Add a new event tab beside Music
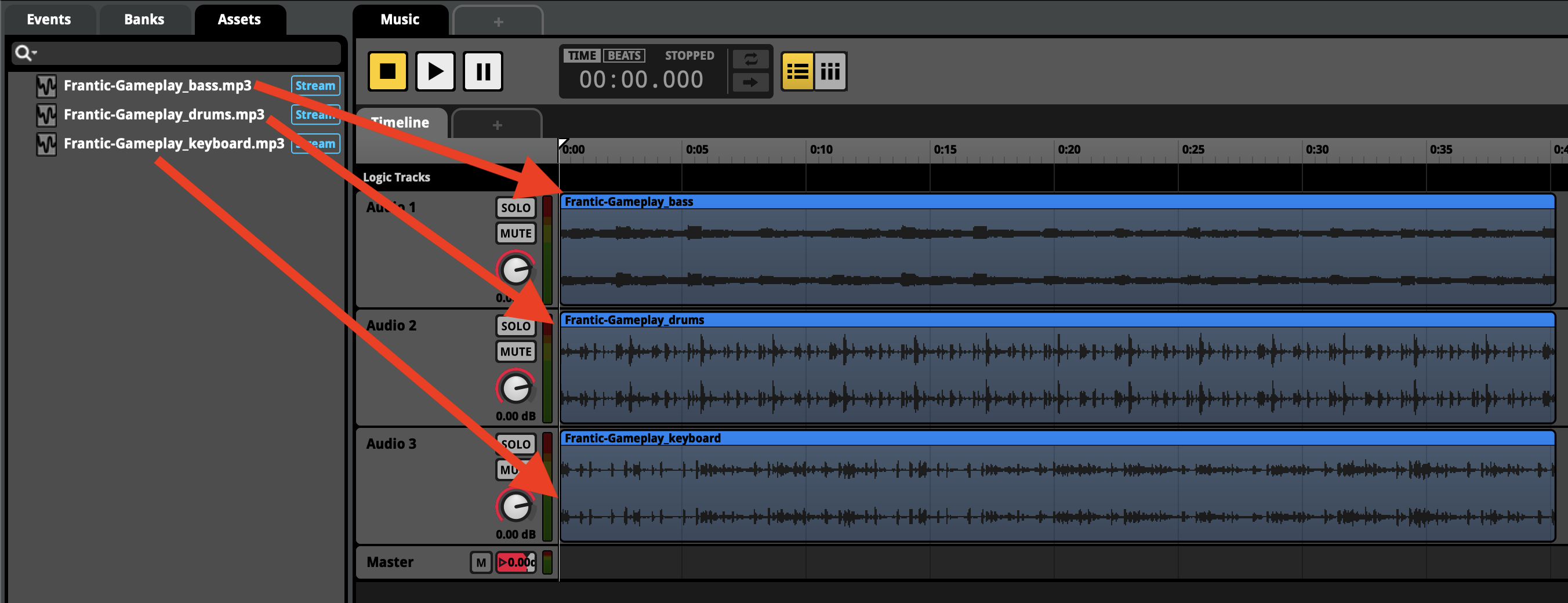The width and height of the screenshot is (1568, 603). pyautogui.click(x=498, y=22)
